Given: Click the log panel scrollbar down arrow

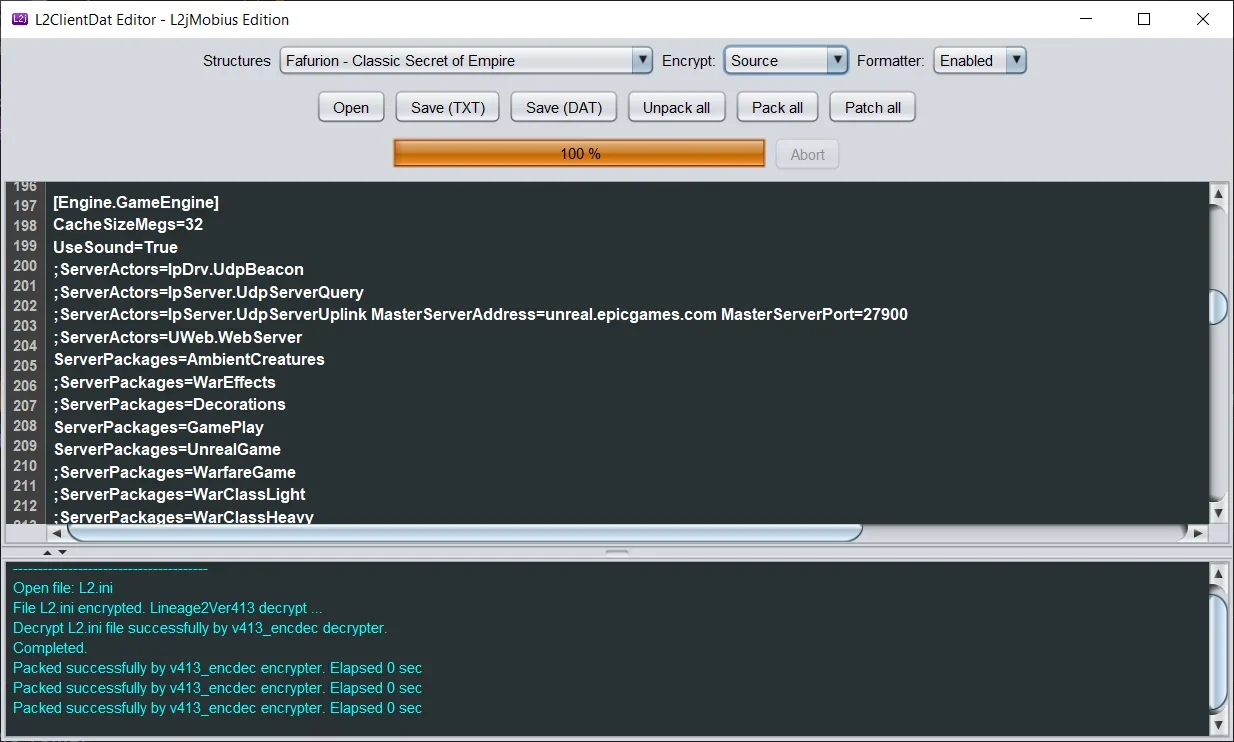Looking at the screenshot, I should (x=1218, y=724).
